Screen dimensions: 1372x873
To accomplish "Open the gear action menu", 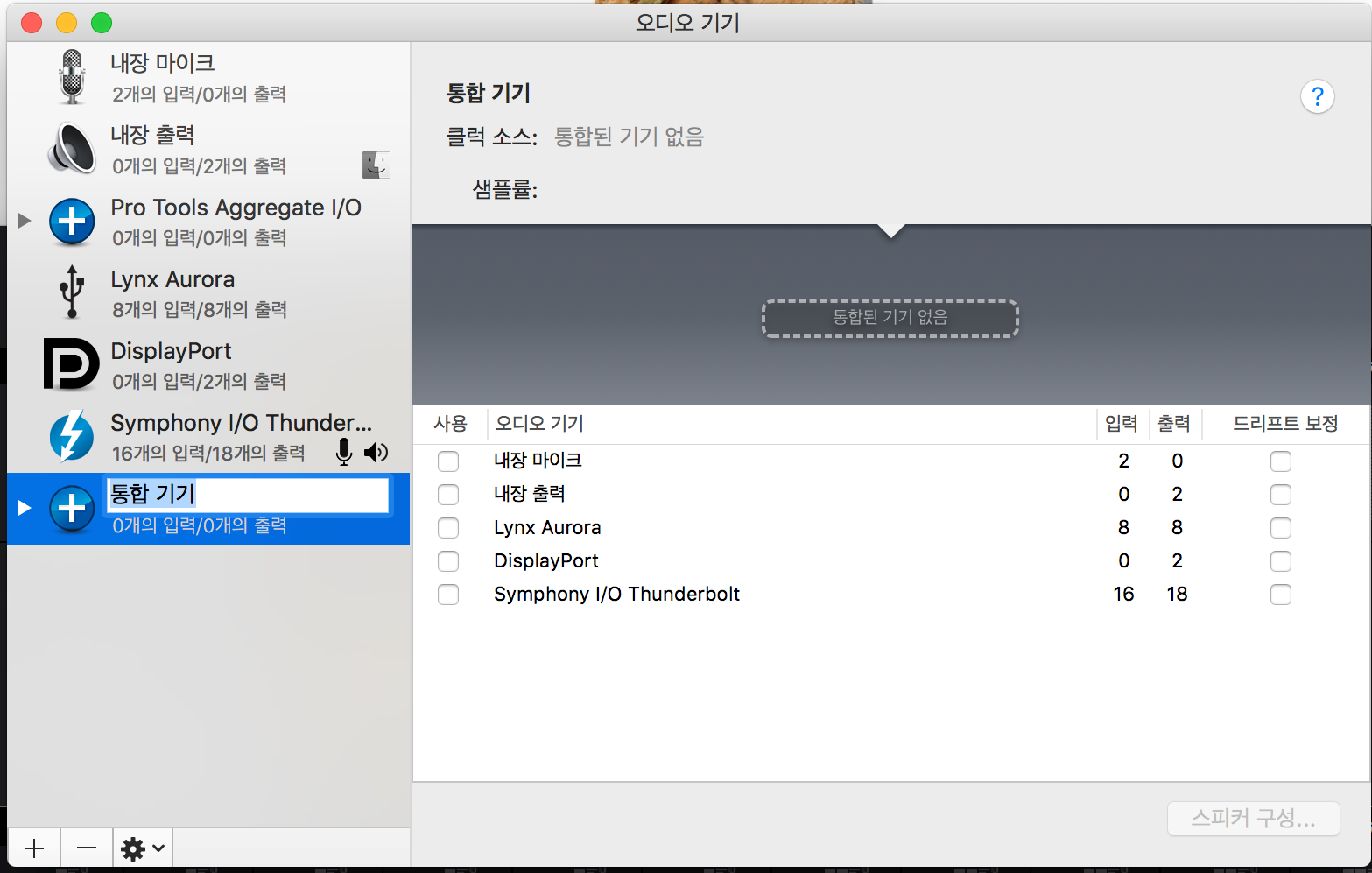I will [143, 848].
